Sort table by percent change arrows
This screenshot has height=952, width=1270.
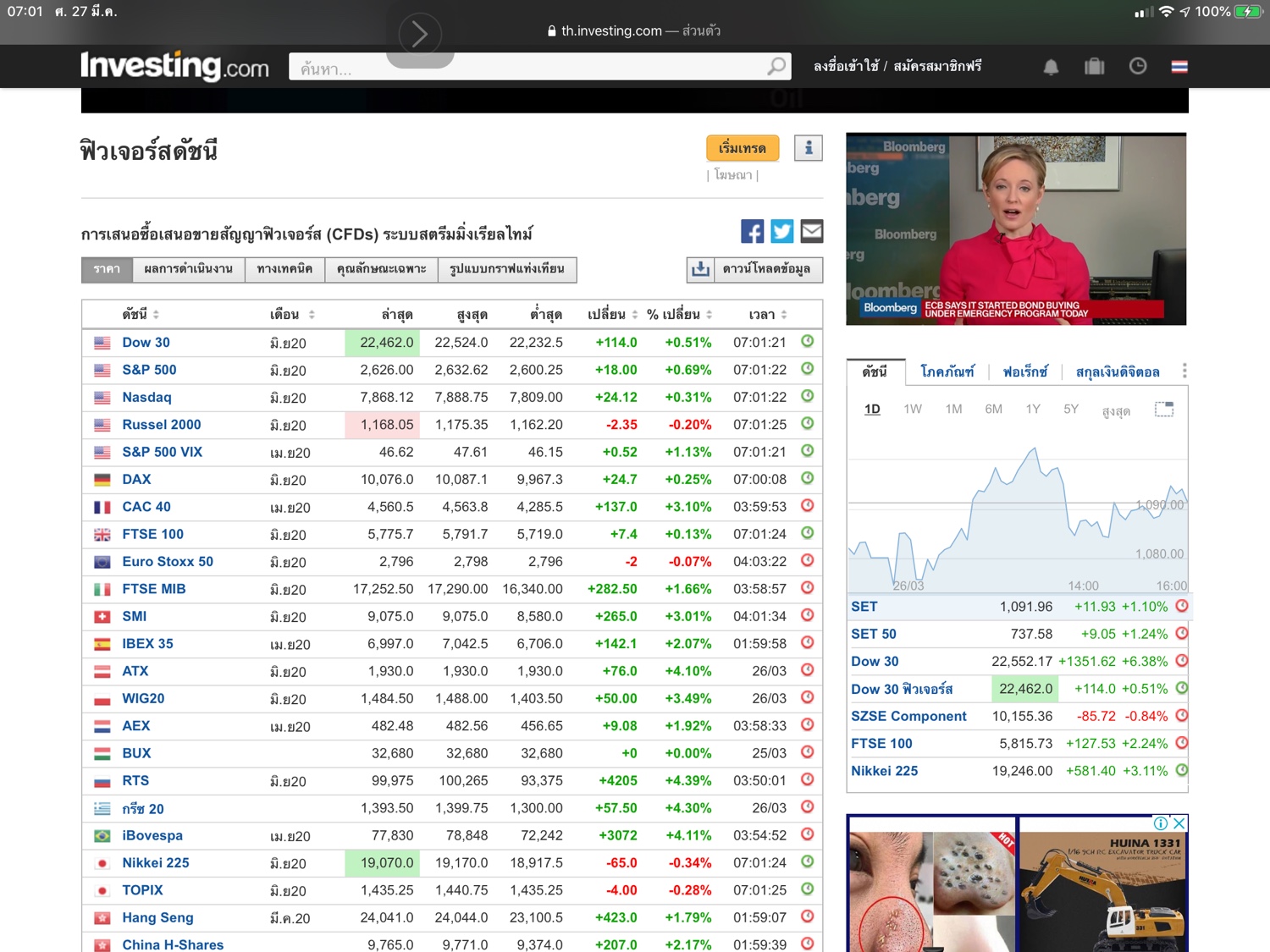click(x=709, y=315)
